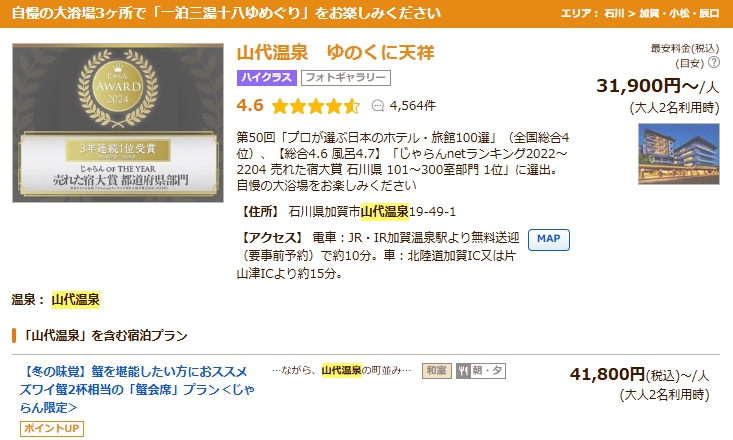Click the help question mark beside 目安
Viewport: 733px width, 440px height.
point(714,62)
